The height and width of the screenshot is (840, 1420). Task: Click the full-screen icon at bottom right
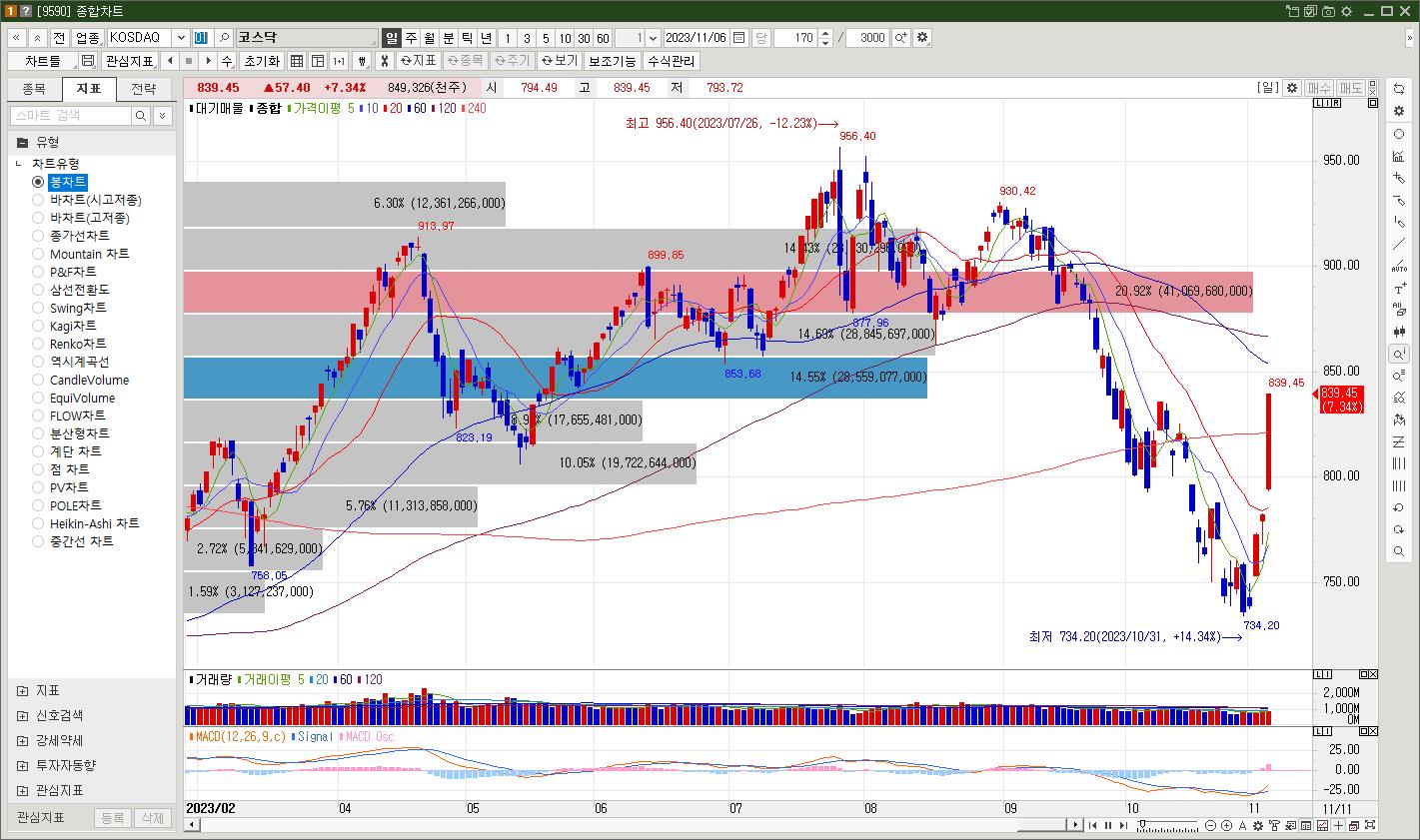click(x=1369, y=825)
